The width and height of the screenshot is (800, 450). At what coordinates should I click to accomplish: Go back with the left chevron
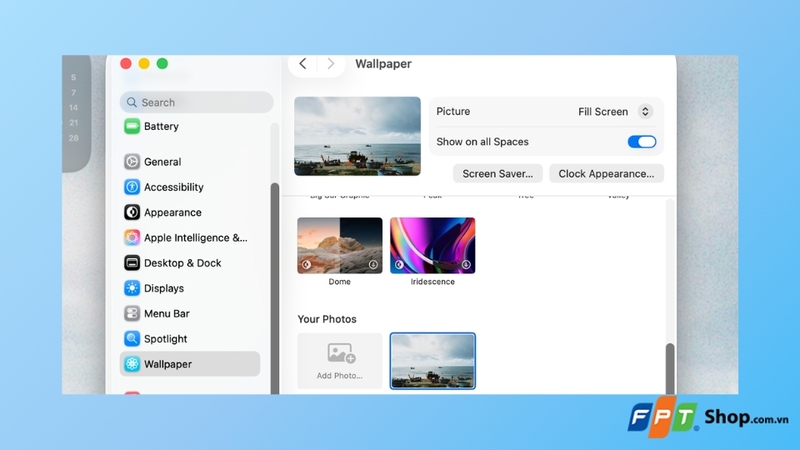(303, 63)
